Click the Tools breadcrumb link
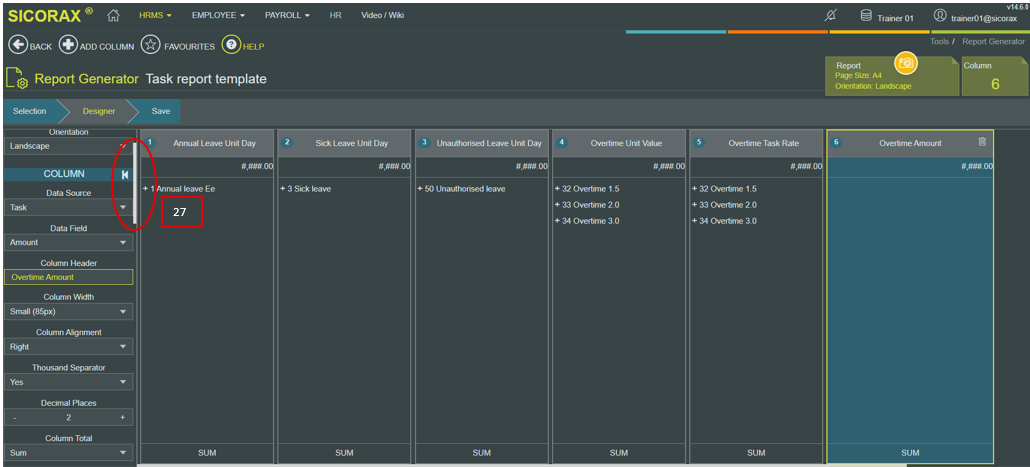 [x=939, y=41]
